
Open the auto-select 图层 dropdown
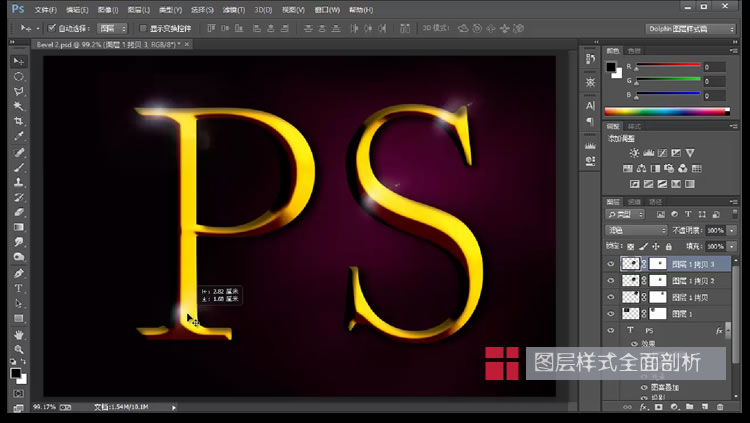coord(112,29)
